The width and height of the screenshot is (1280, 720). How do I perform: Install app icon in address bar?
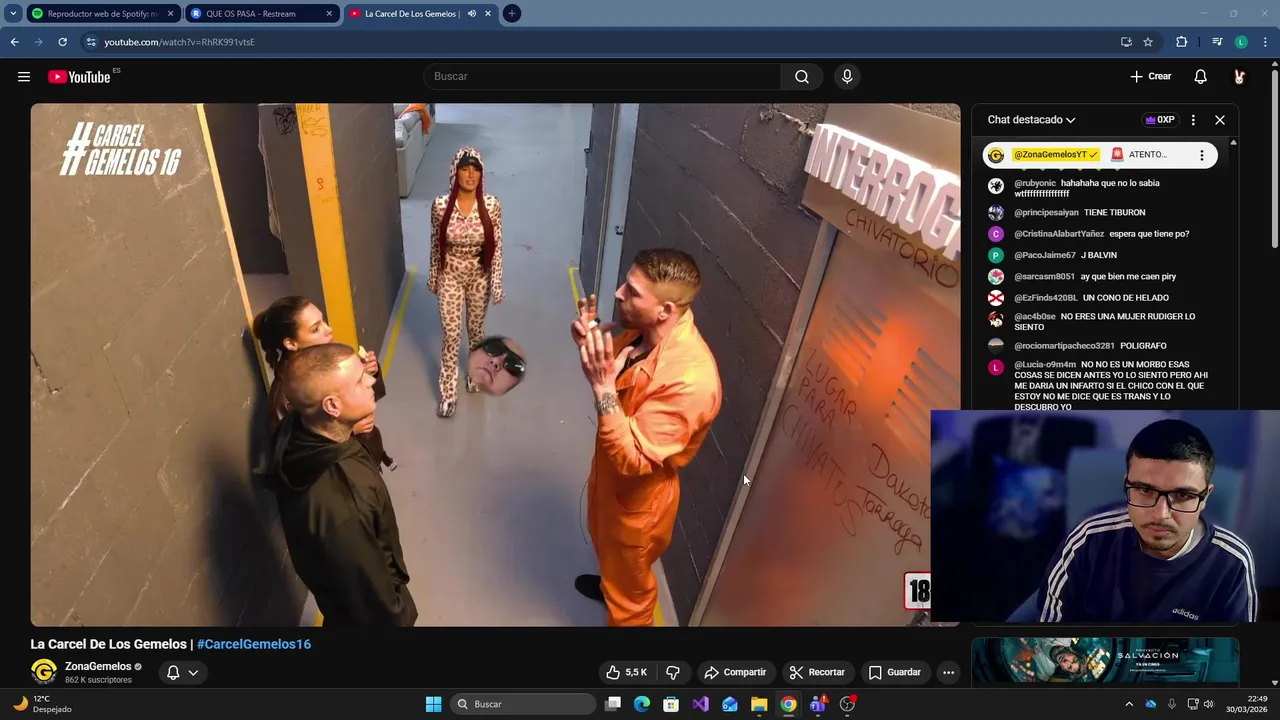(x=1126, y=42)
